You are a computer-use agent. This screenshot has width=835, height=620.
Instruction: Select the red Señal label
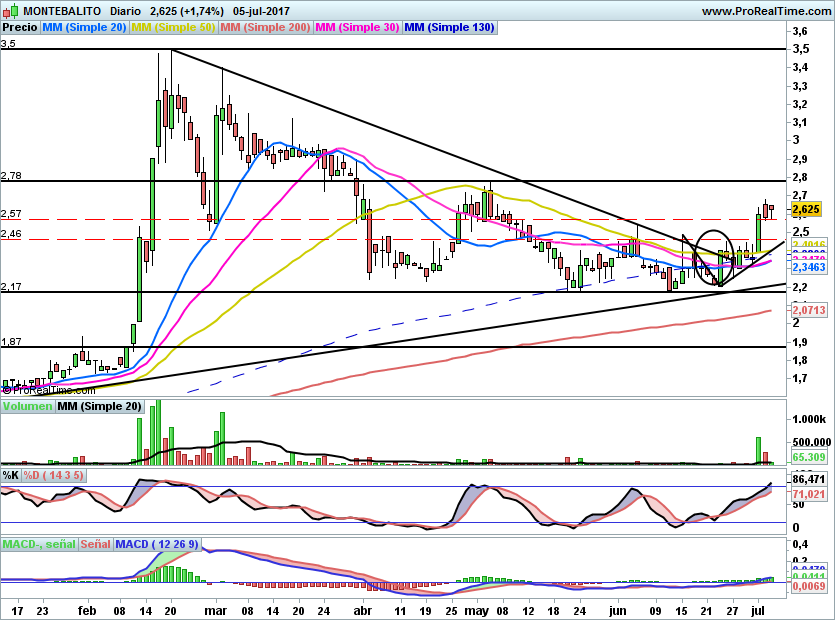point(96,545)
